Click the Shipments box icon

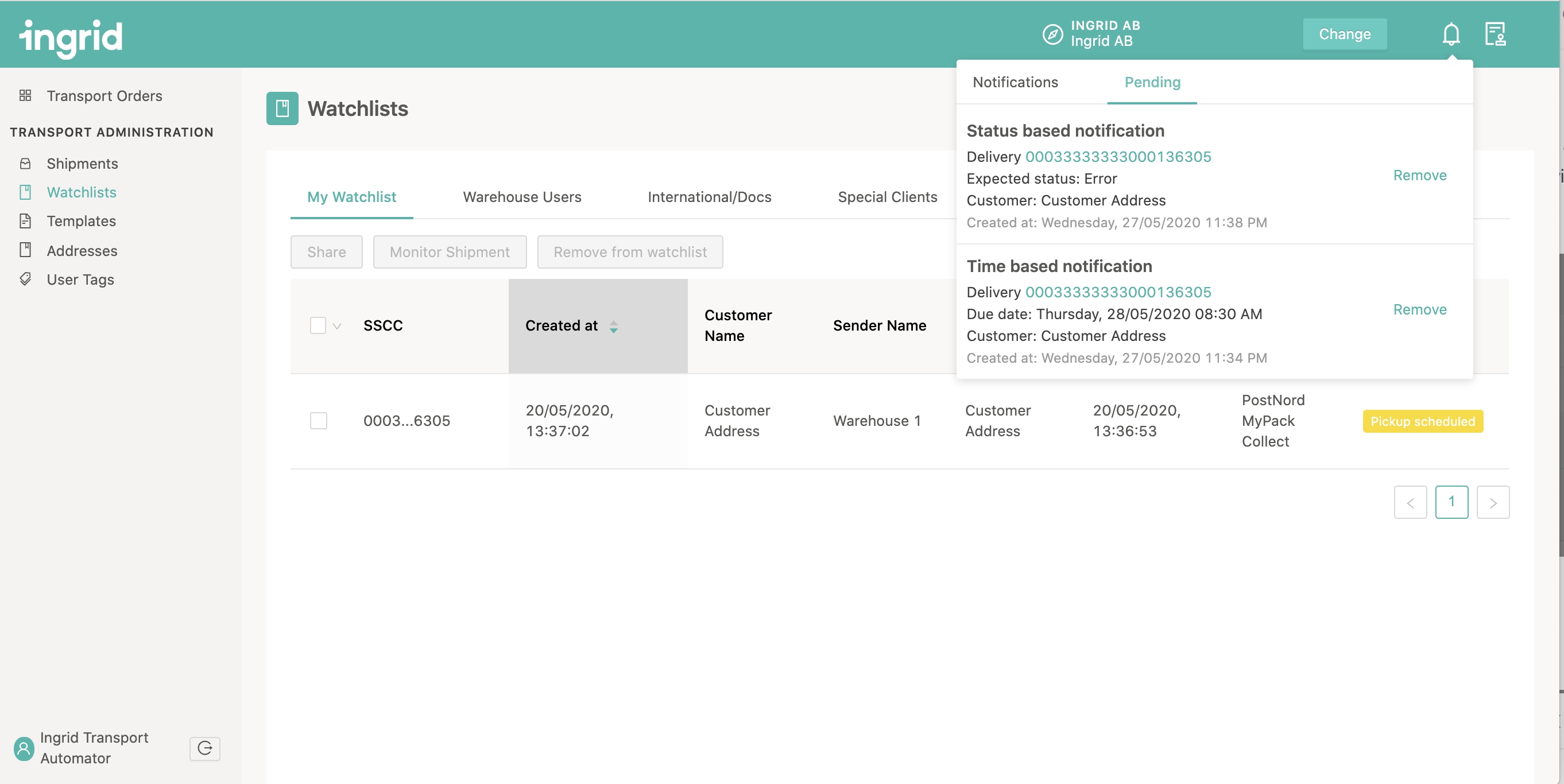(x=25, y=163)
